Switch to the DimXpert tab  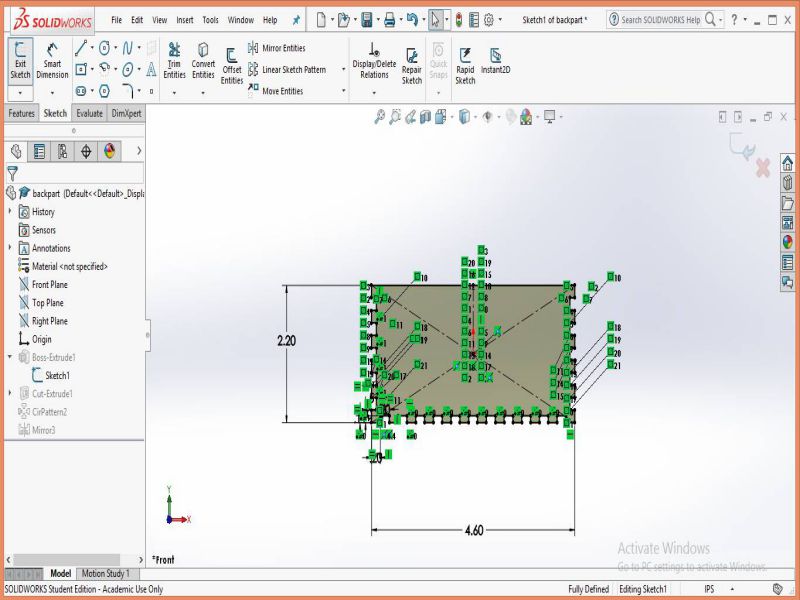pos(126,113)
